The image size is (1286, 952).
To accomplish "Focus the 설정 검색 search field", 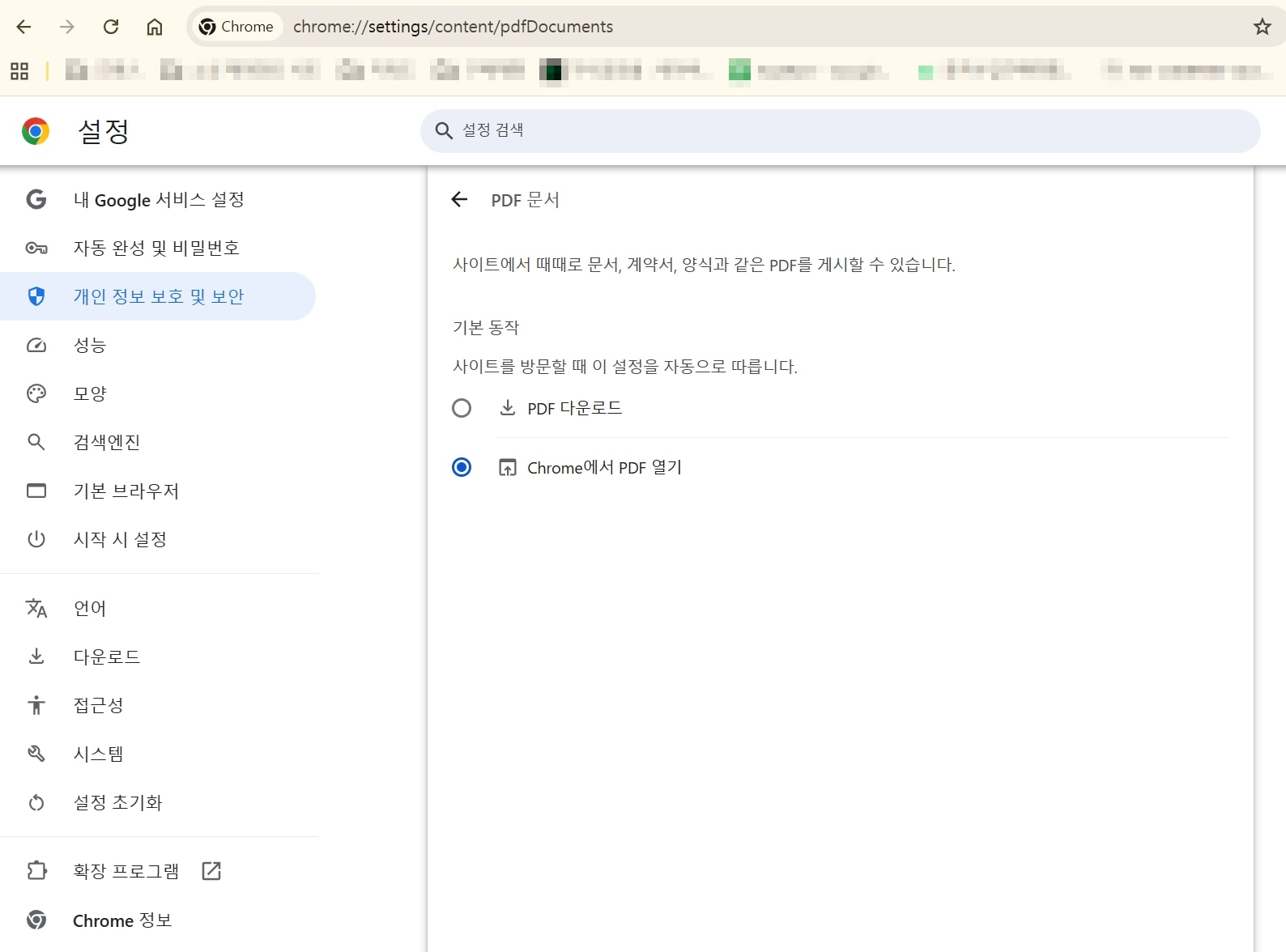I will pos(840,130).
